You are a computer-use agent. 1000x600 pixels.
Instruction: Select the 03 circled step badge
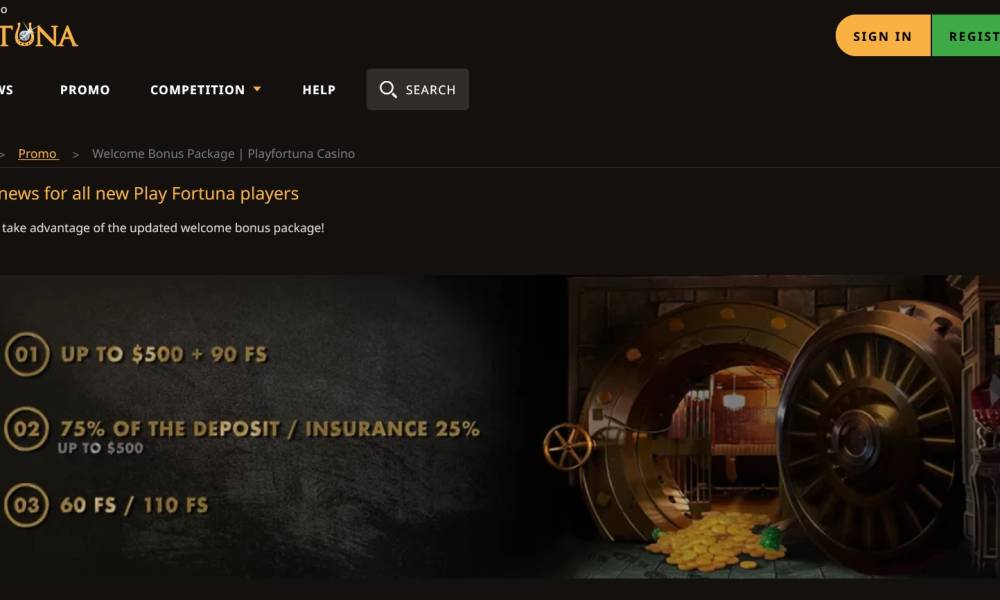[27, 505]
